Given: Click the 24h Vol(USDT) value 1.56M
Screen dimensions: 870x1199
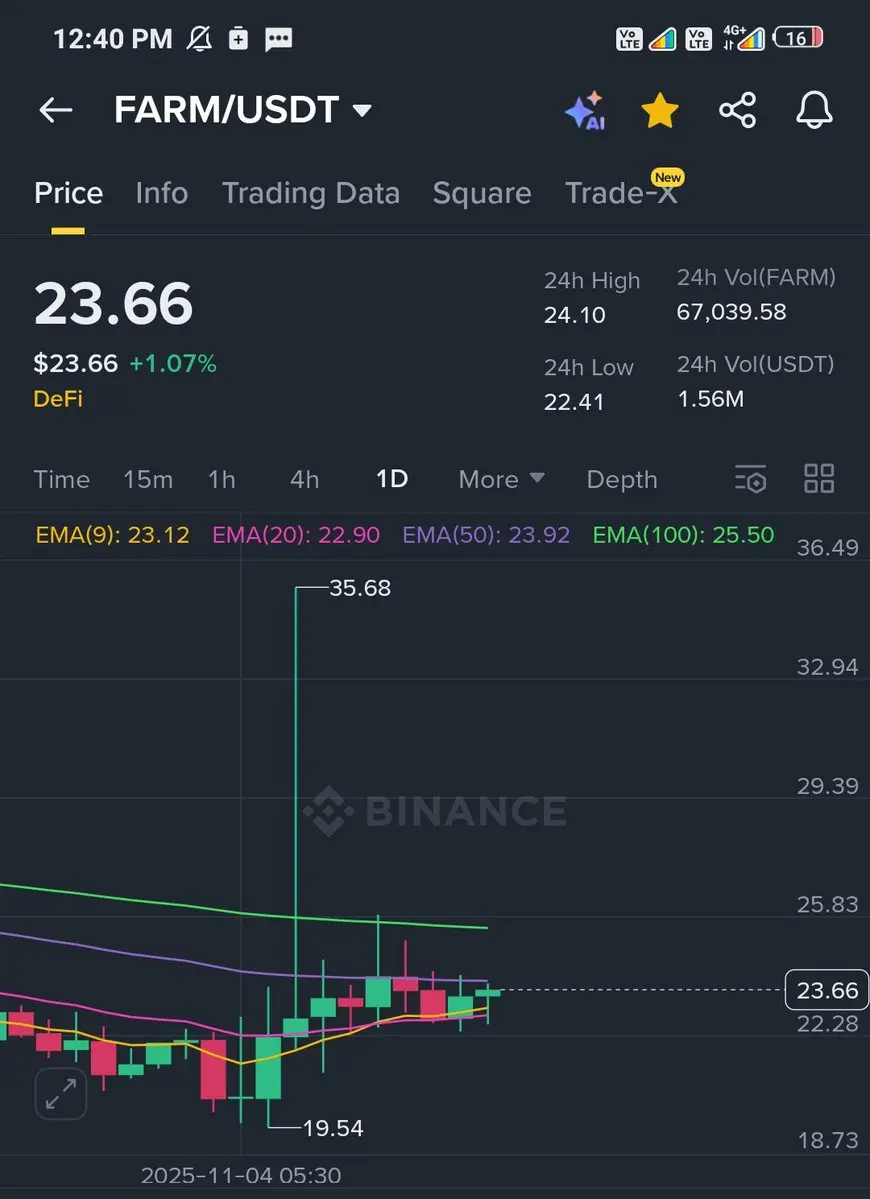Looking at the screenshot, I should [x=710, y=398].
